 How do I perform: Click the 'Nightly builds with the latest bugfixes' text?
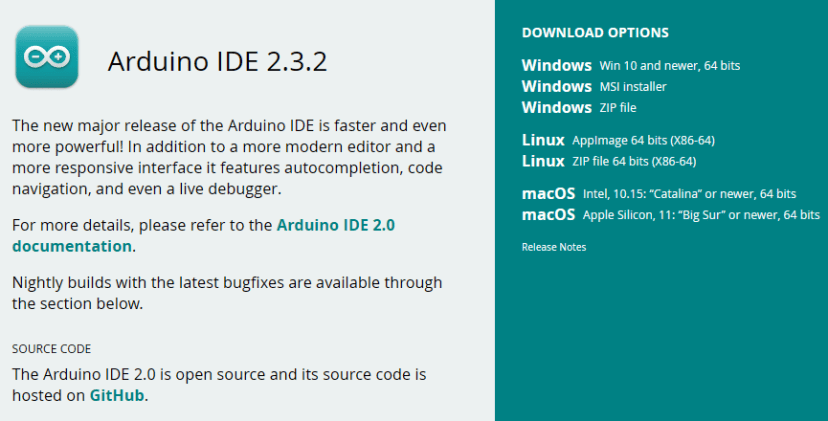point(227,293)
